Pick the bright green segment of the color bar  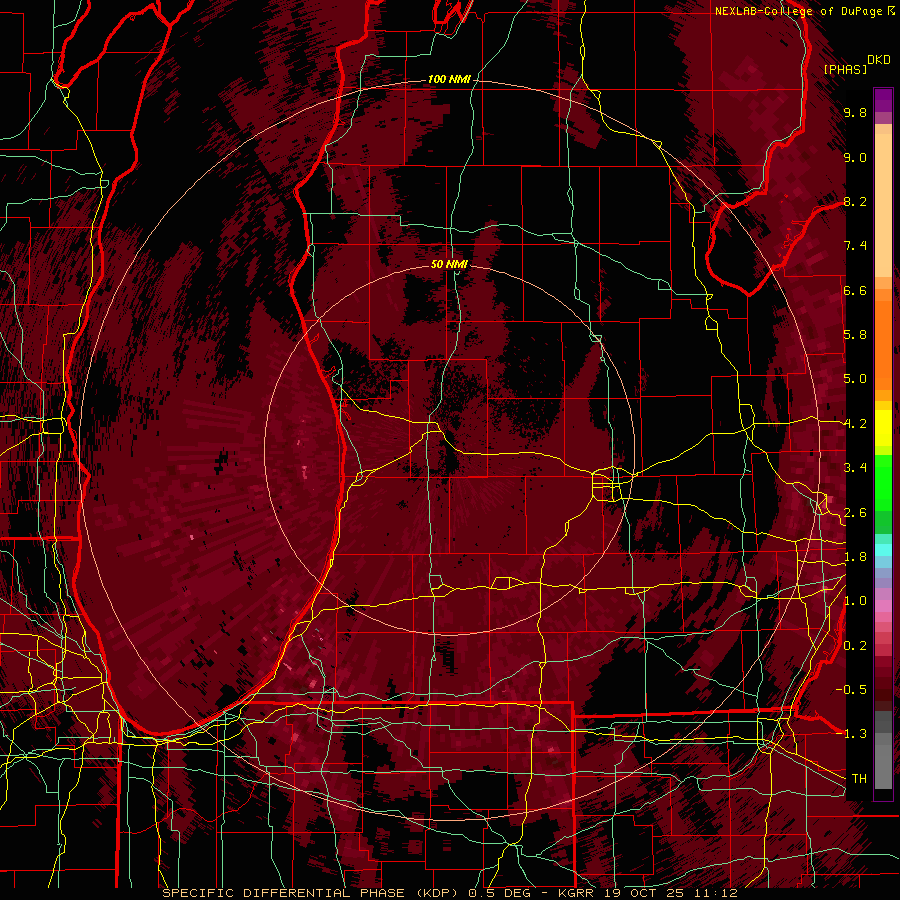pos(883,482)
